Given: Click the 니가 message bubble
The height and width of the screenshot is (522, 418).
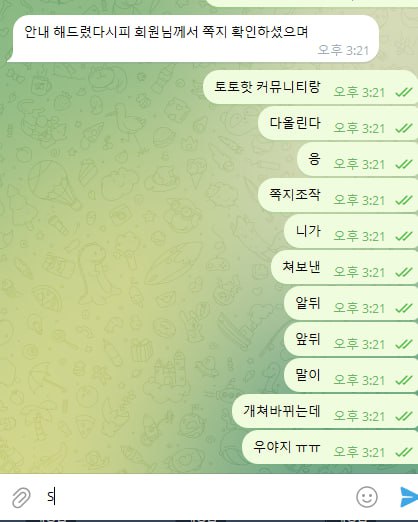Looking at the screenshot, I should (351, 231).
